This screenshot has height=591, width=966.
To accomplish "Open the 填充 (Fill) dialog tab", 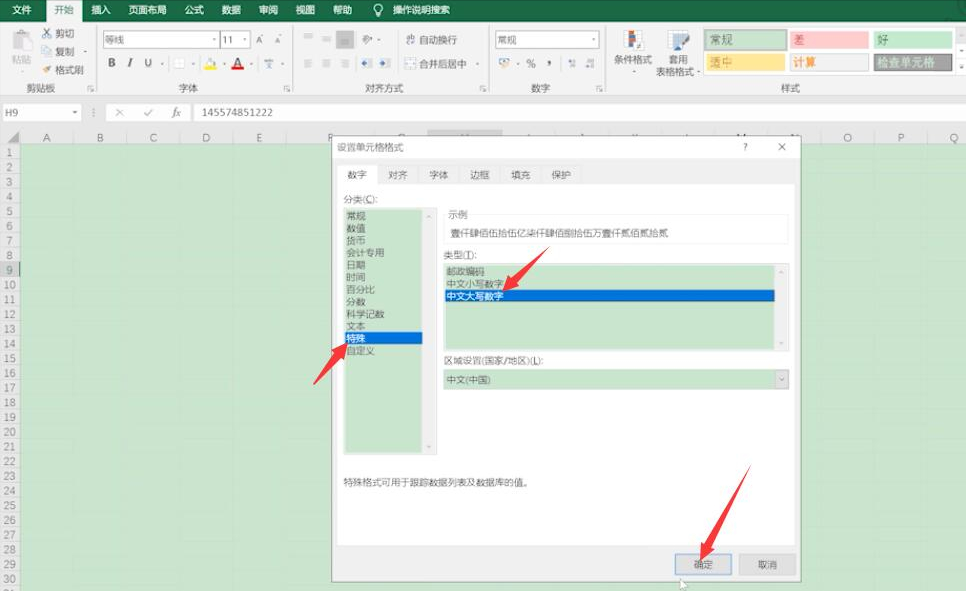I will pyautogui.click(x=521, y=175).
